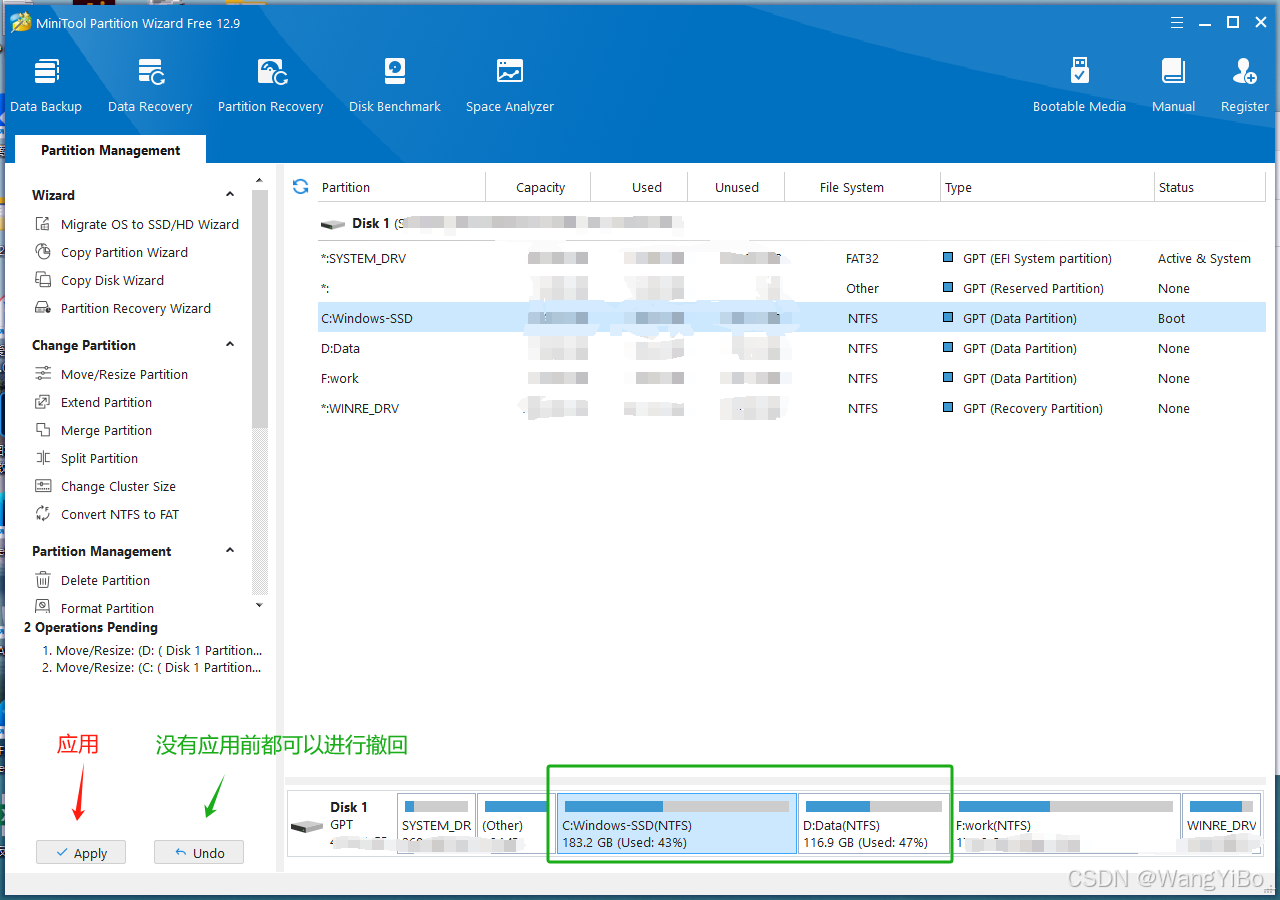1280x900 pixels.
Task: Open Partition Recovery tool
Action: click(270, 85)
